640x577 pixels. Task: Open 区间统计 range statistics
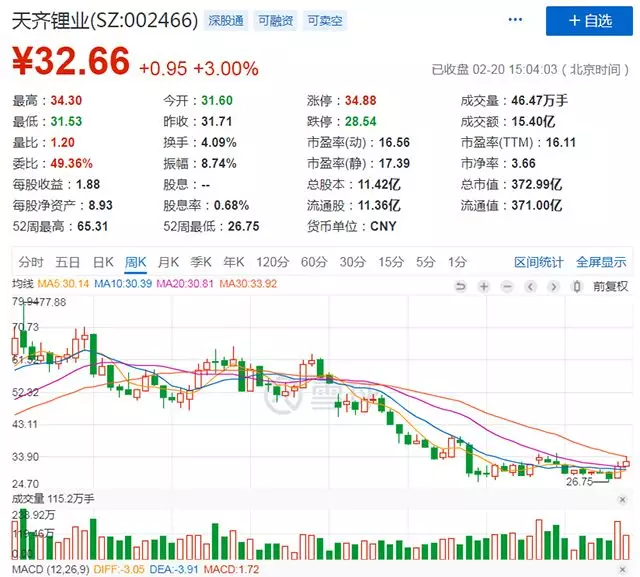pyautogui.click(x=539, y=262)
